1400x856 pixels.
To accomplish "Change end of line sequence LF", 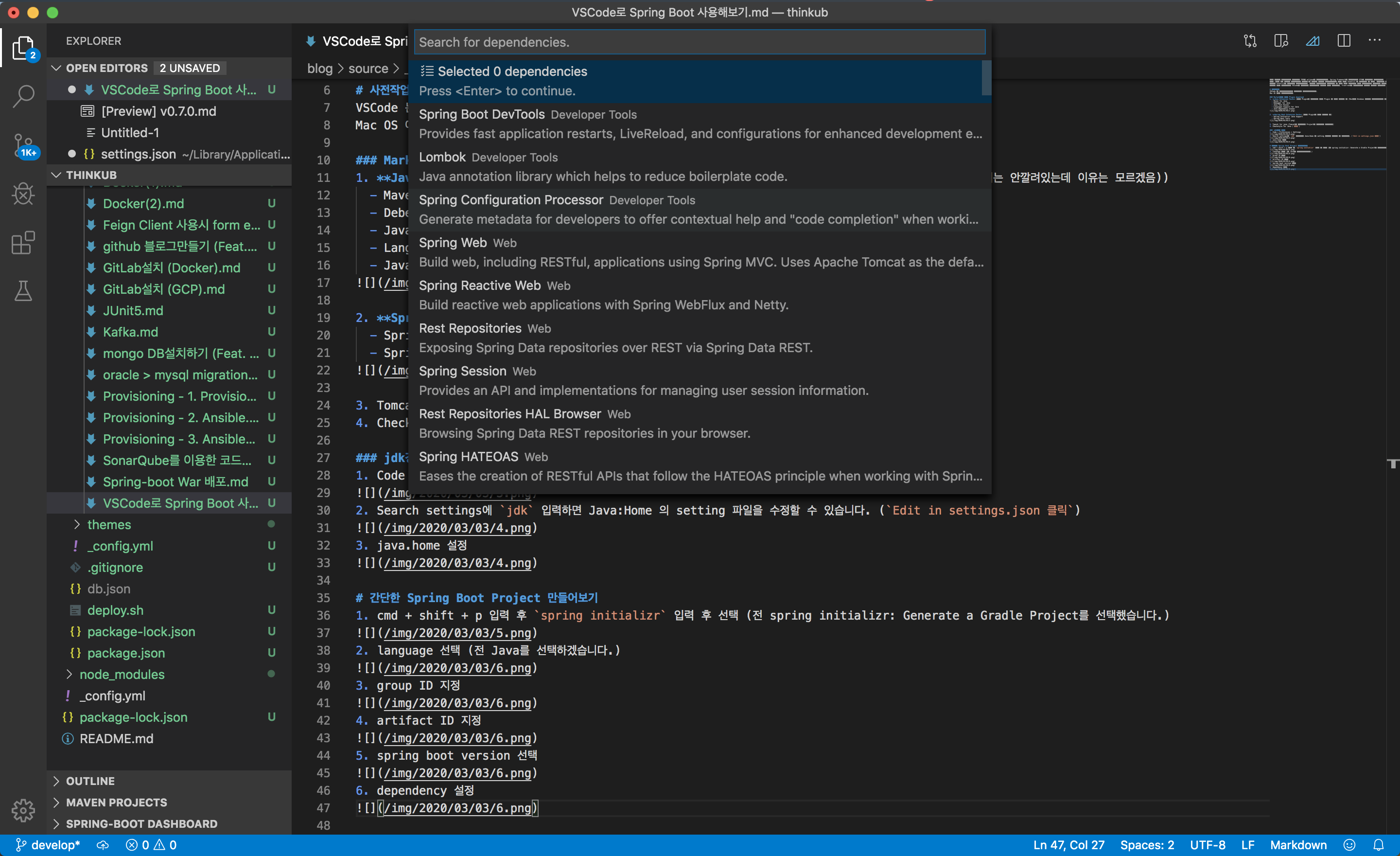I will coord(1248,845).
